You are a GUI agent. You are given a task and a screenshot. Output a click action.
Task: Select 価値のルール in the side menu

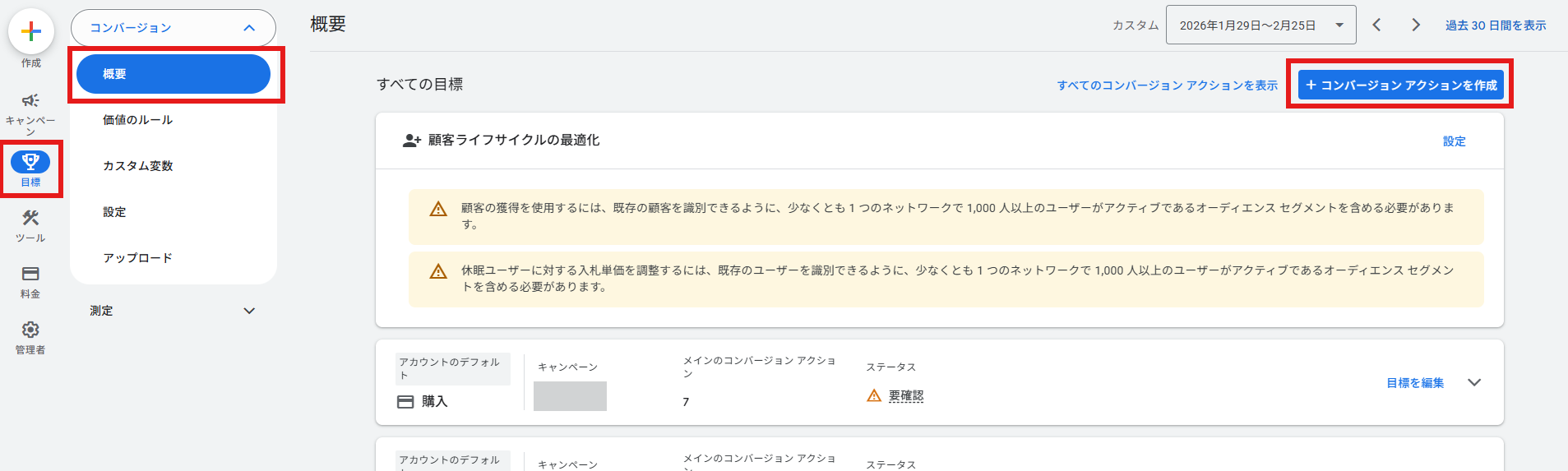tap(137, 120)
